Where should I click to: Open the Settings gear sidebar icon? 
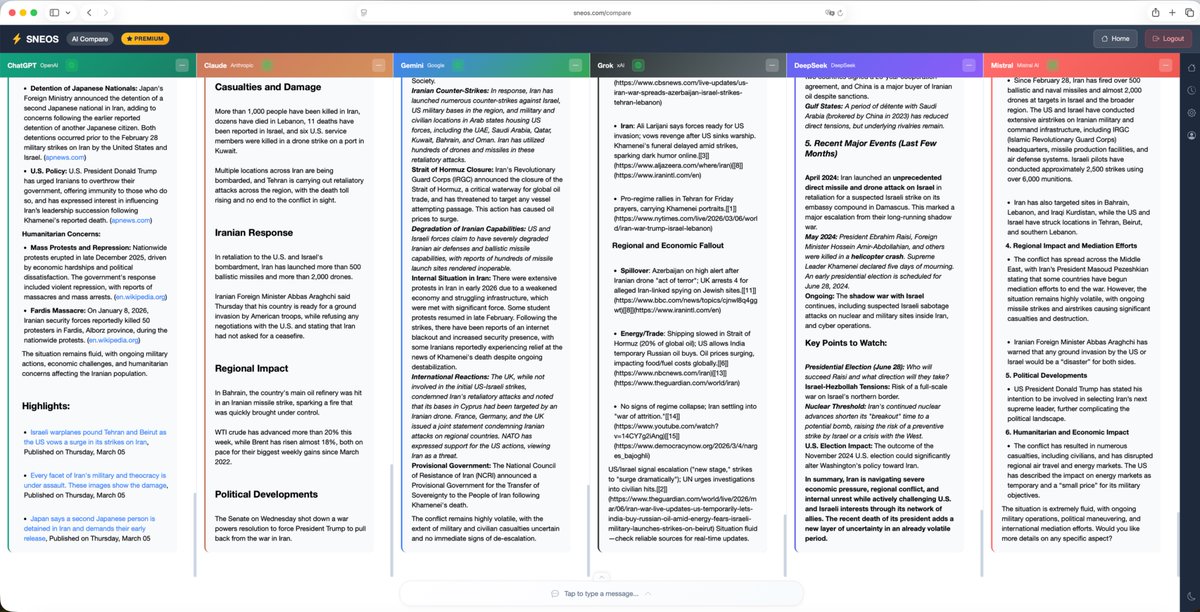coord(1189,111)
